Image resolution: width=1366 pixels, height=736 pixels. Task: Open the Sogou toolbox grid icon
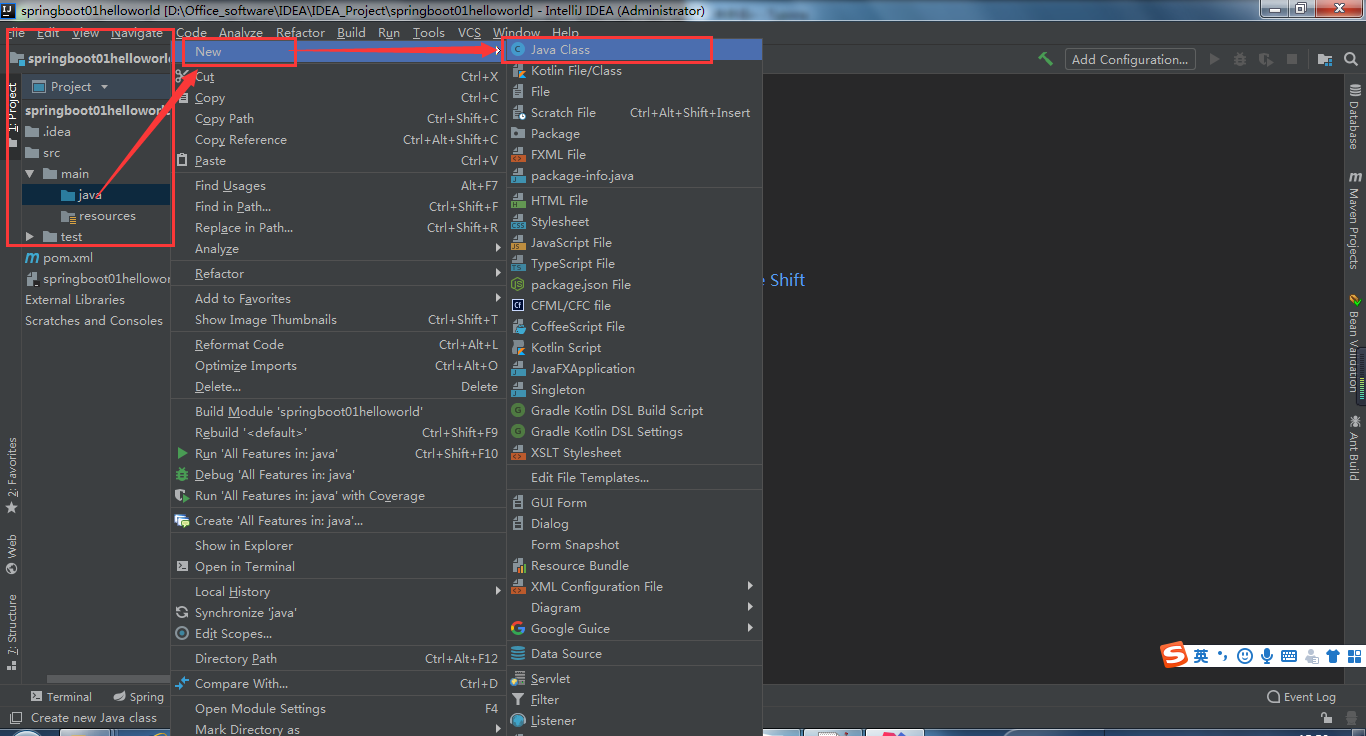[1353, 656]
